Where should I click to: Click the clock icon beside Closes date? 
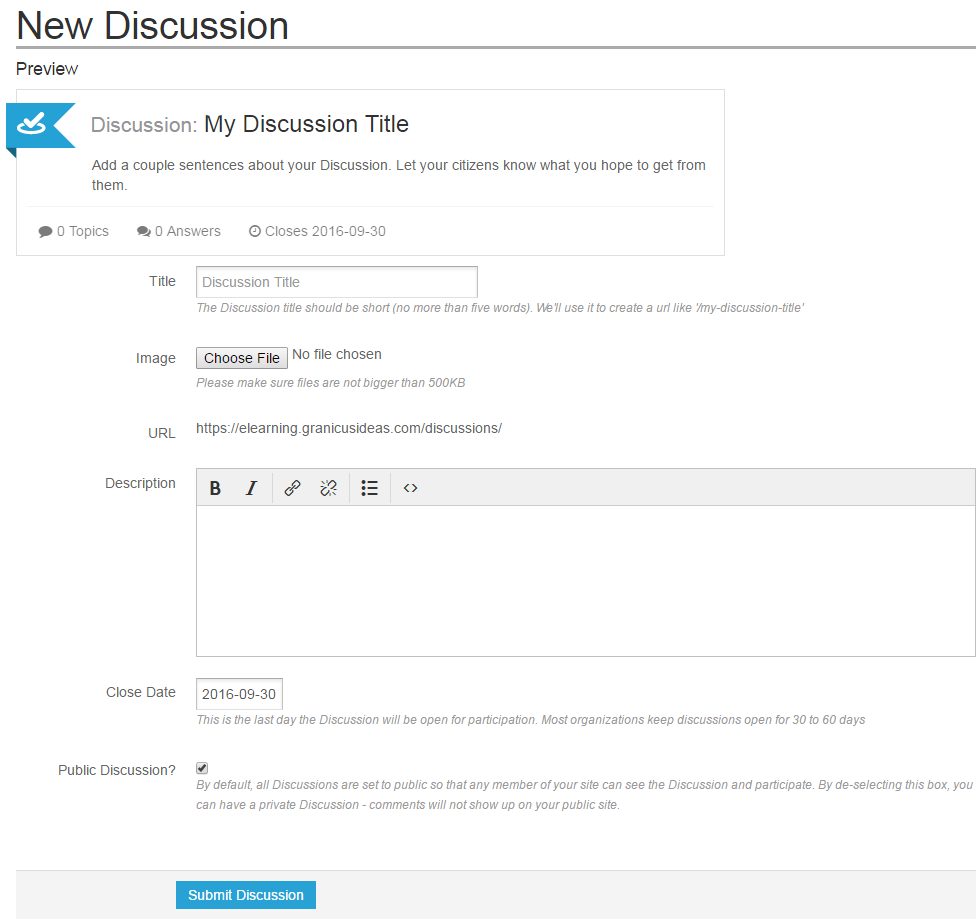pyautogui.click(x=254, y=231)
